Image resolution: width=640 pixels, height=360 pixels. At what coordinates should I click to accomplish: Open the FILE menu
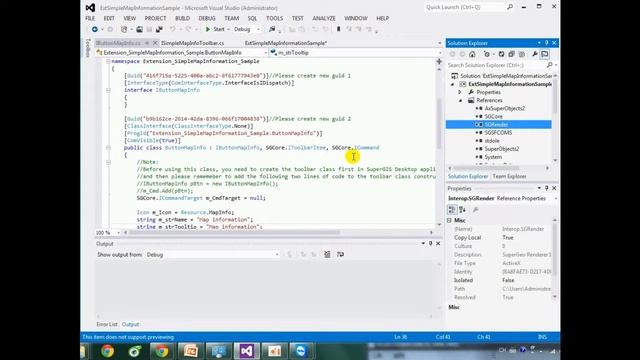(x=90, y=18)
